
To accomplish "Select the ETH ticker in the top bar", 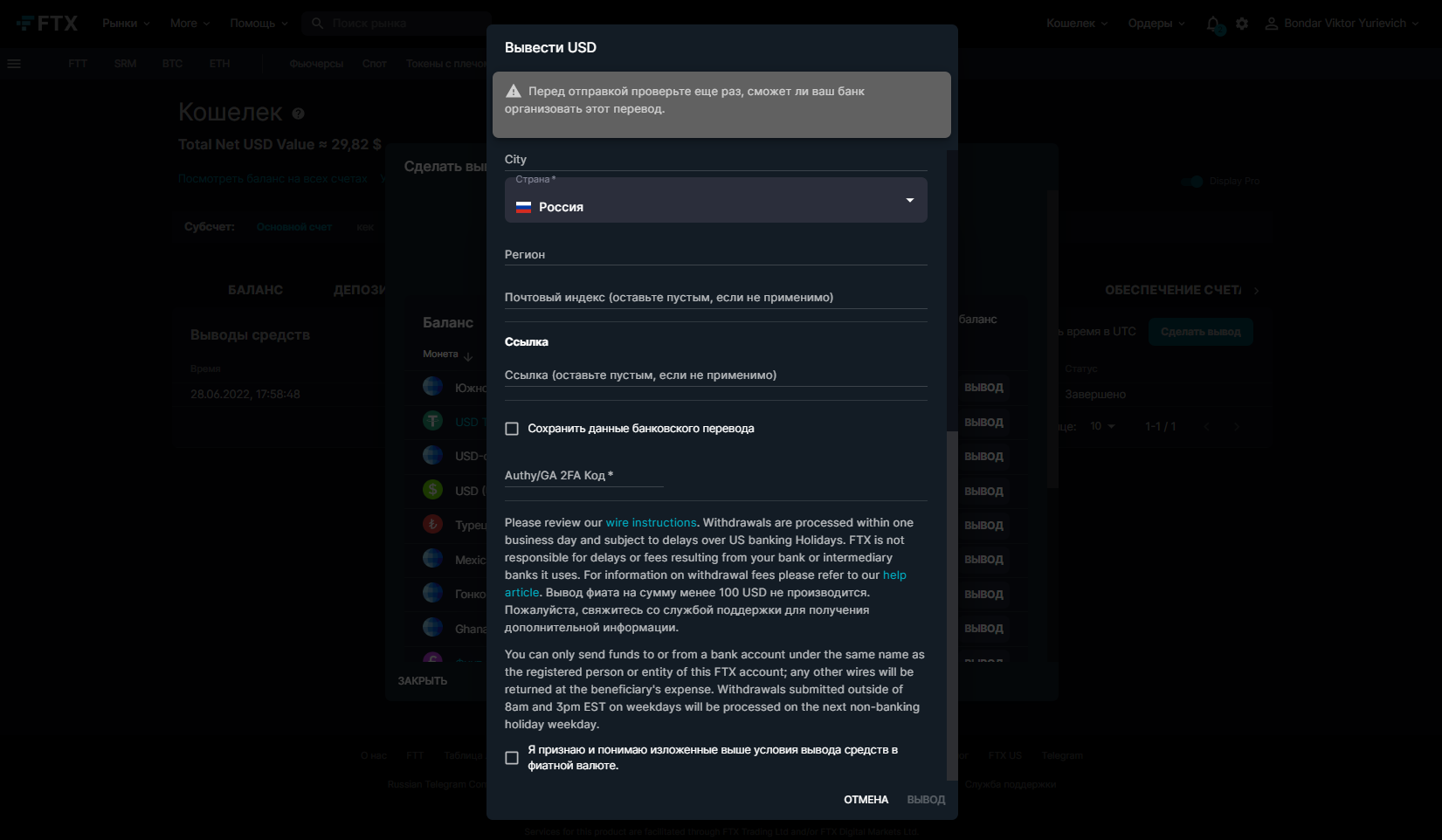I will click(219, 64).
